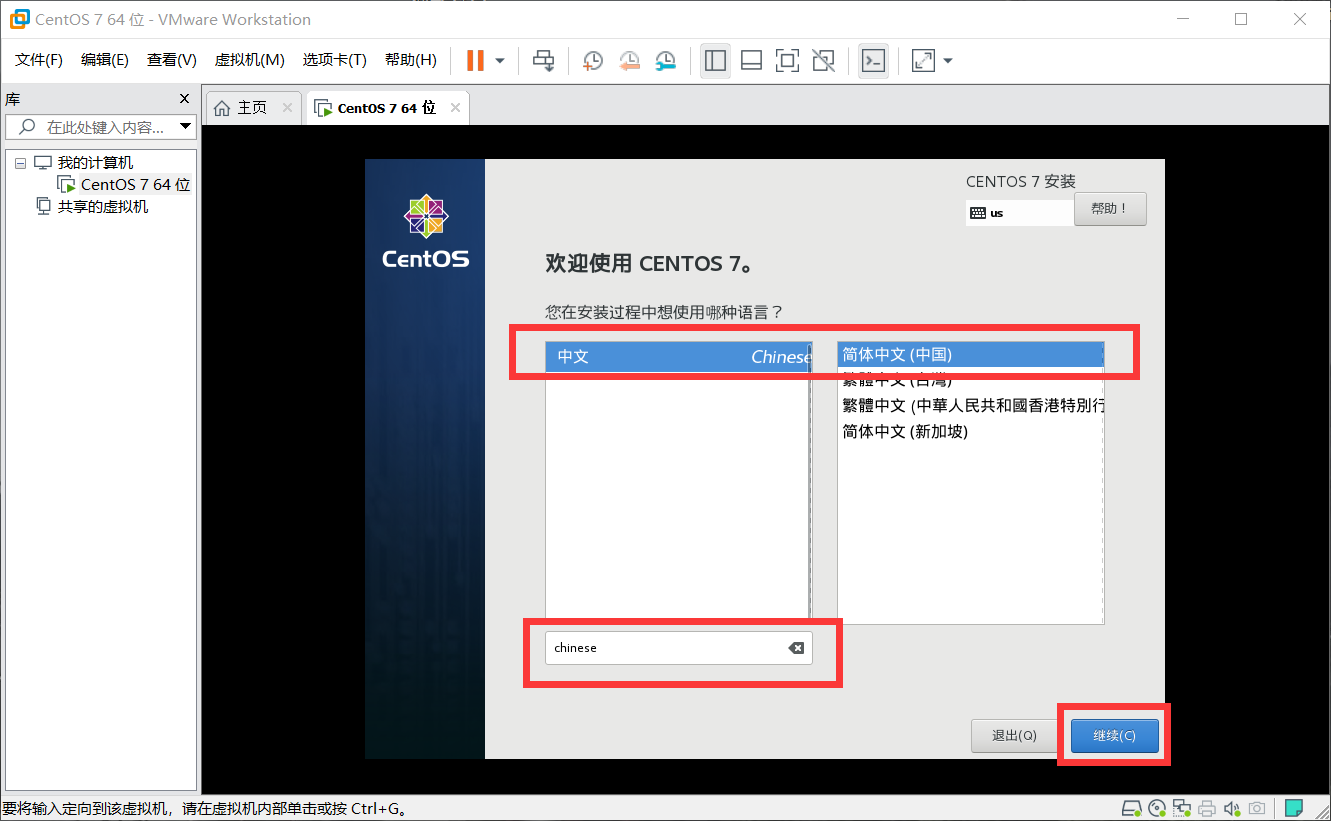
Task: Click the us keyboard layout indicator
Action: tap(1019, 213)
